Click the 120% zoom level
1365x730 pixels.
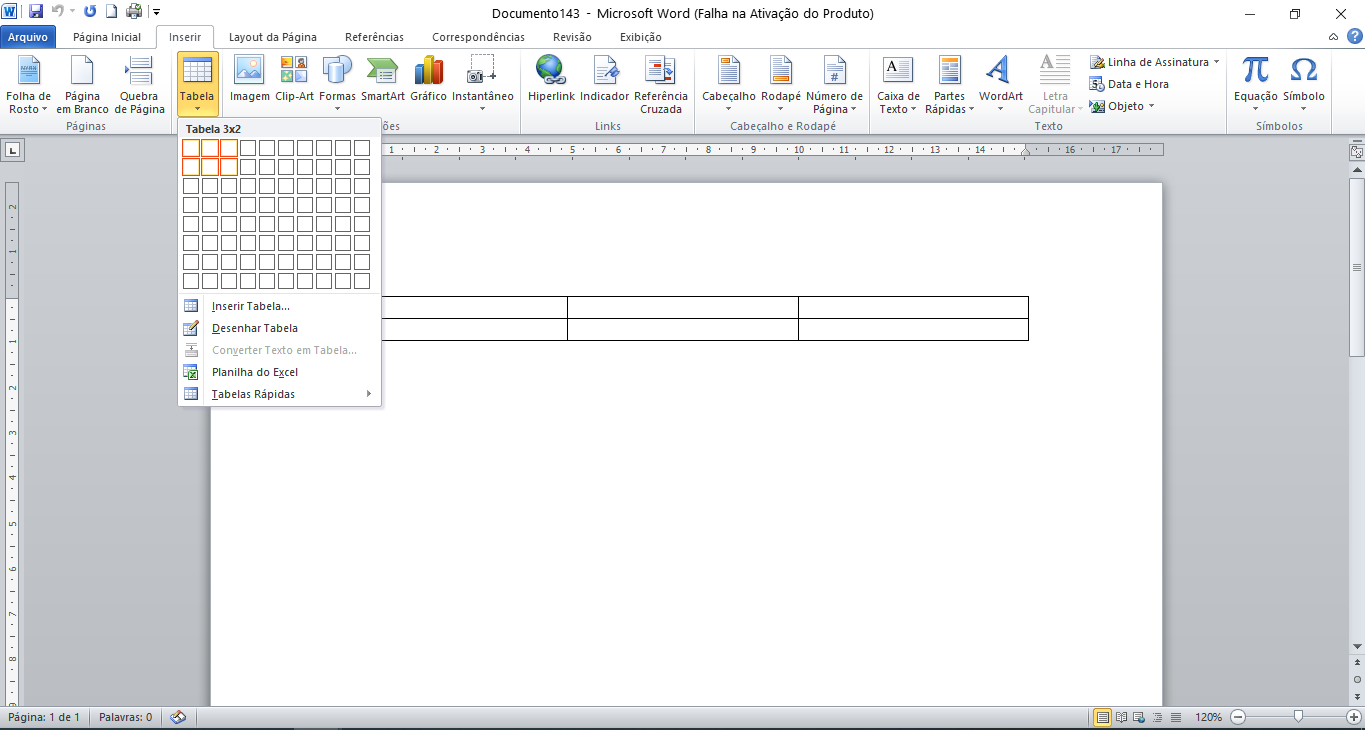(1208, 717)
